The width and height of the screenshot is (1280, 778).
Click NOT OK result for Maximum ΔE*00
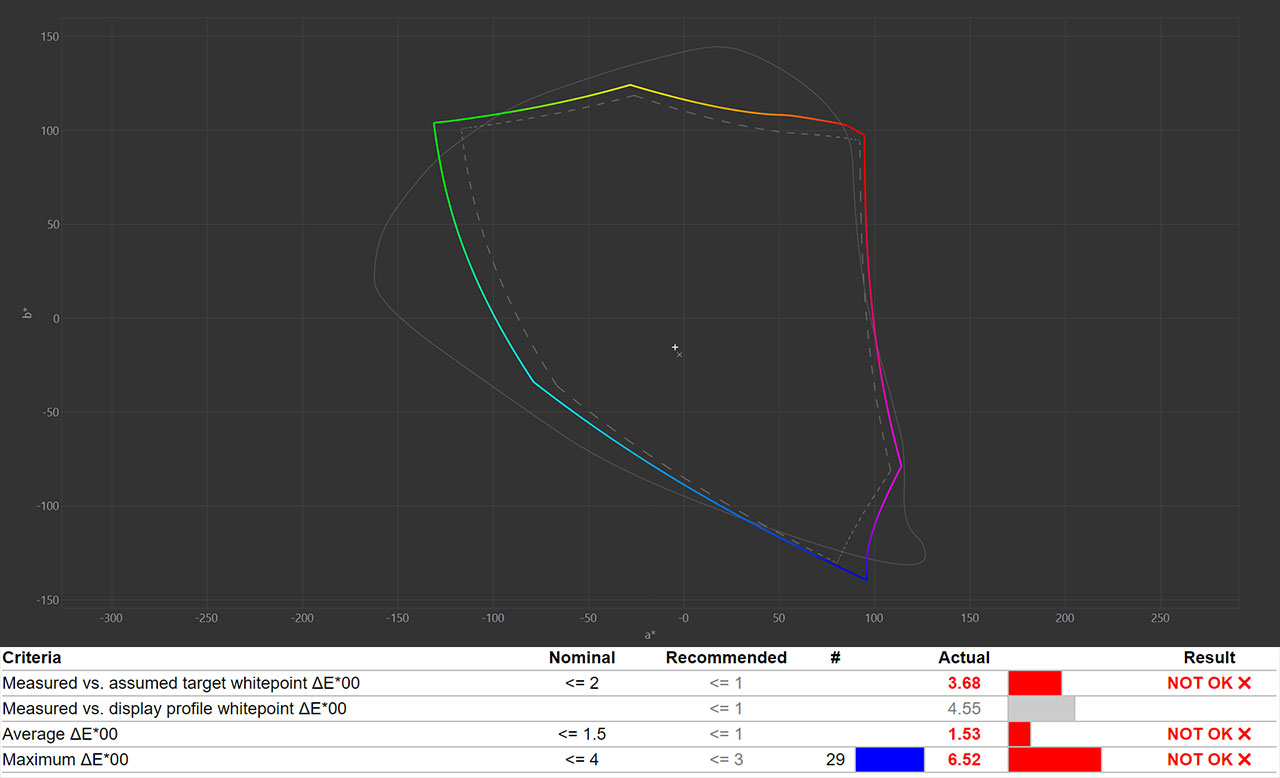pyautogui.click(x=1208, y=760)
